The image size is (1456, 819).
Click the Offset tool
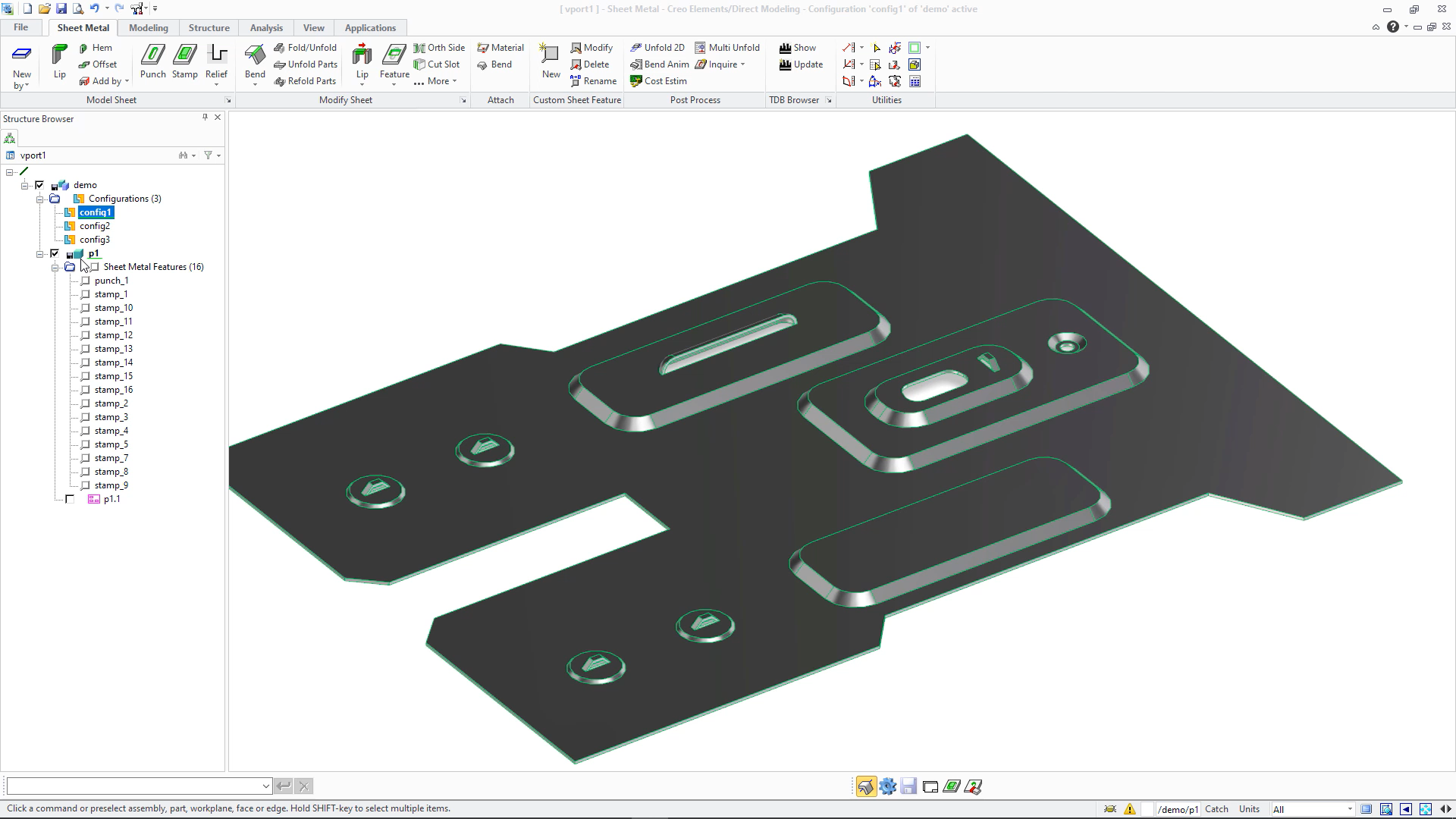(98, 64)
